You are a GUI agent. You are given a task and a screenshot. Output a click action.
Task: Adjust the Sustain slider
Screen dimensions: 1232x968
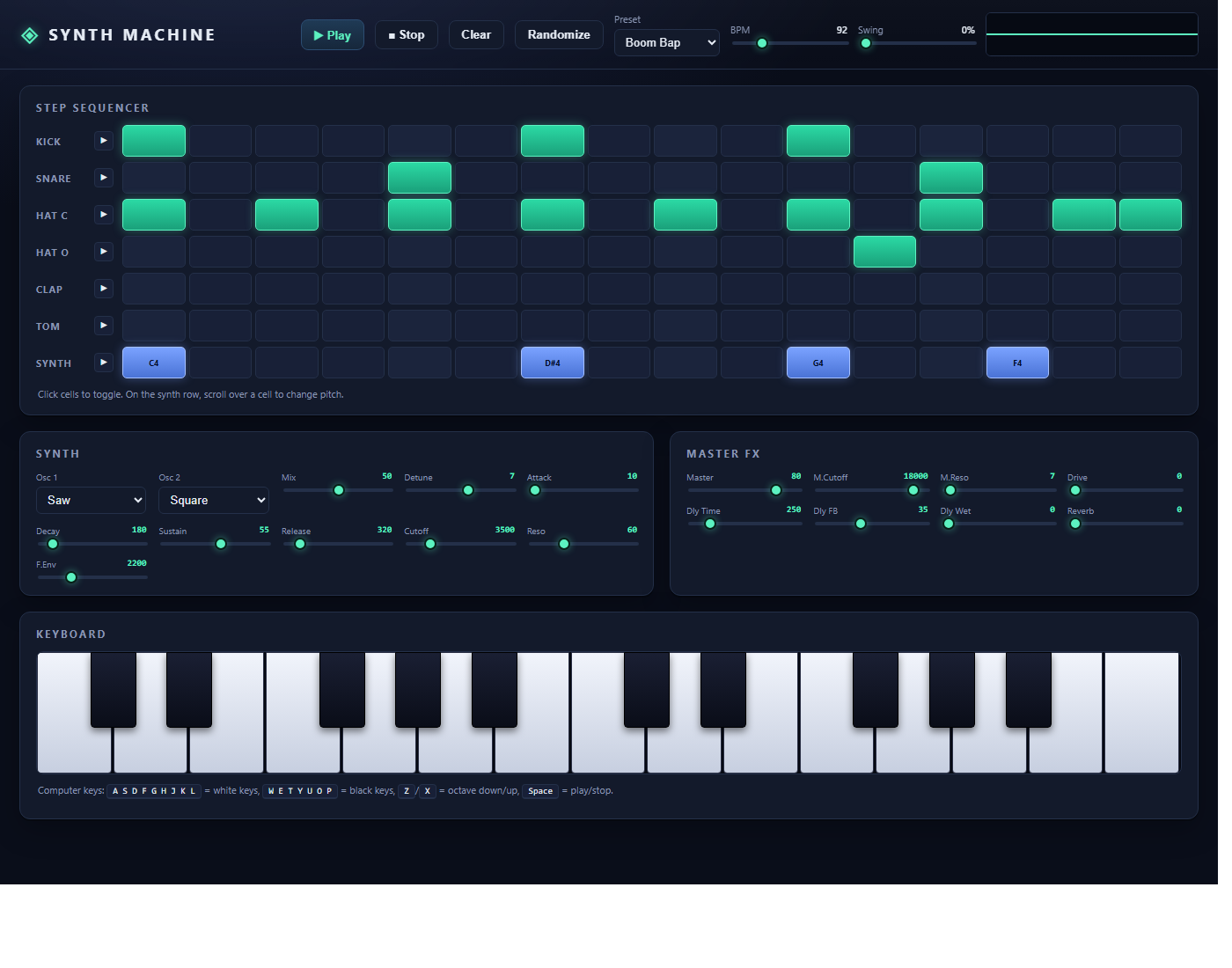pos(214,544)
